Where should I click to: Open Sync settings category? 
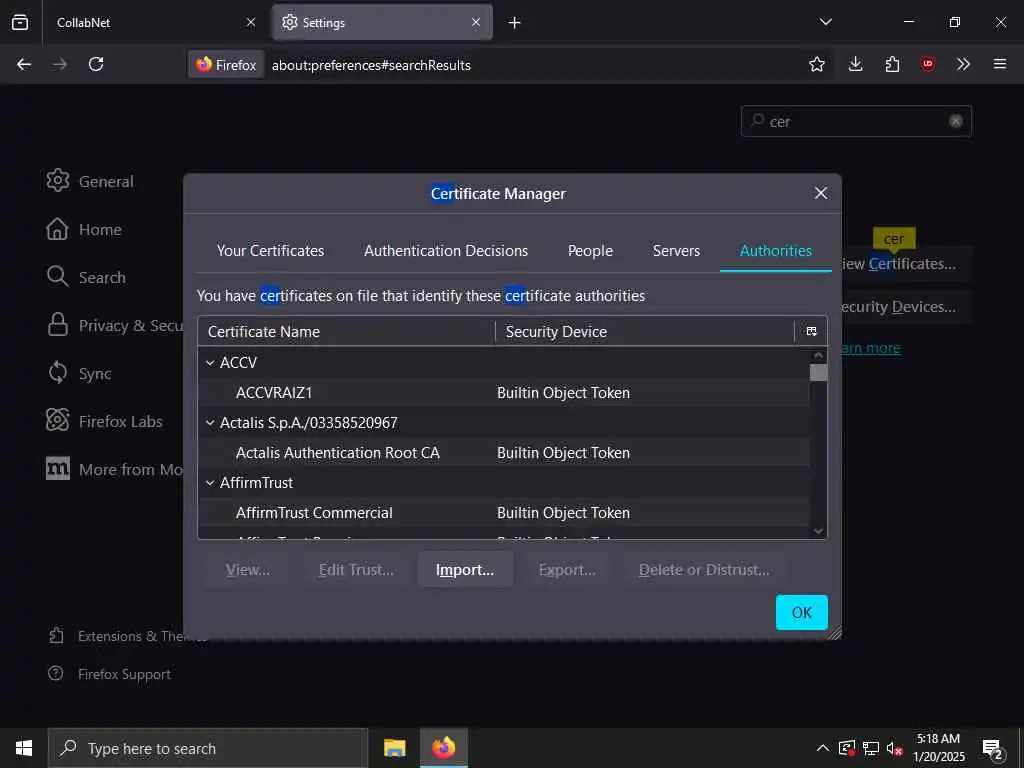click(x=79, y=373)
